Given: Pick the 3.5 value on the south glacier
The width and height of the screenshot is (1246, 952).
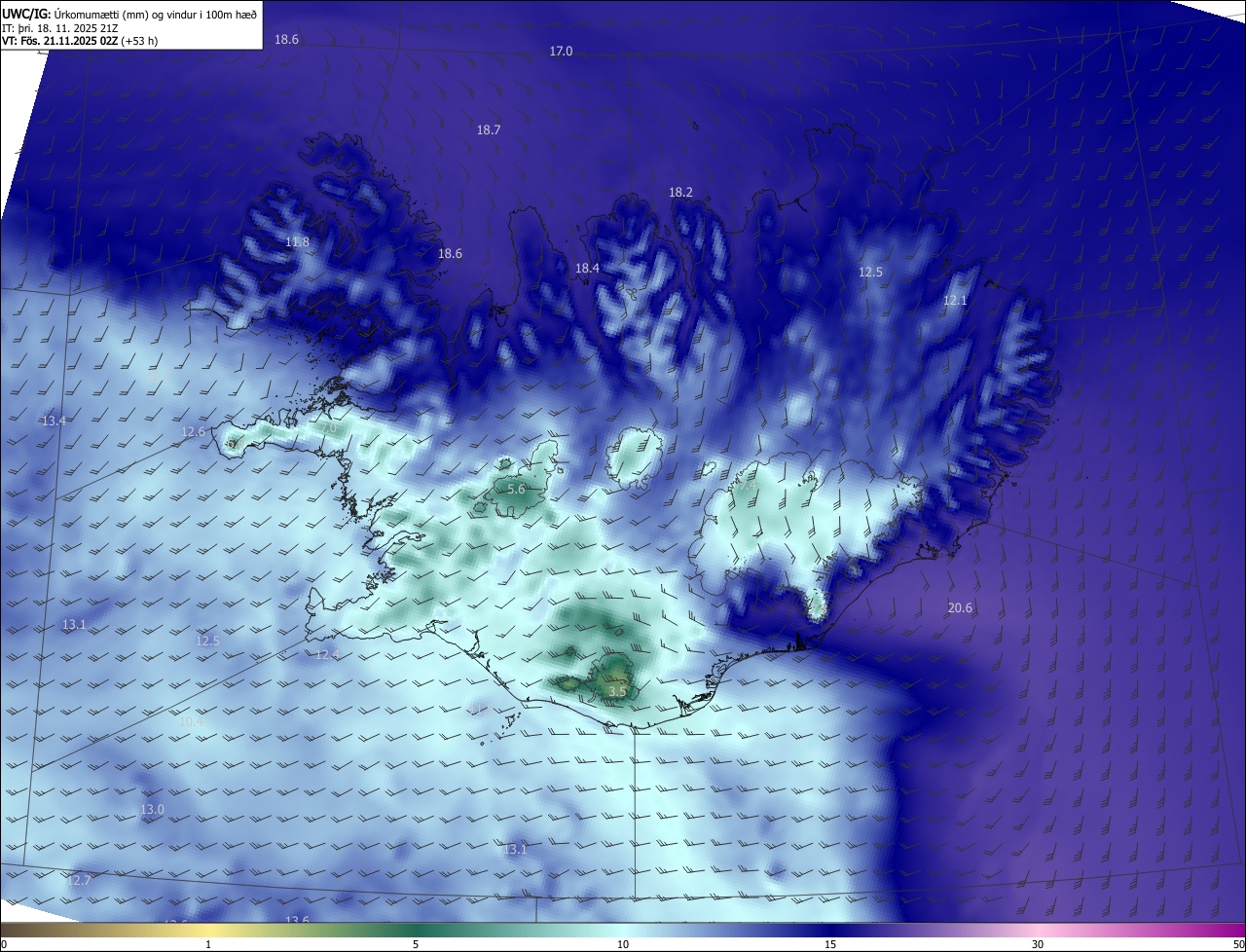Looking at the screenshot, I should click(x=617, y=692).
